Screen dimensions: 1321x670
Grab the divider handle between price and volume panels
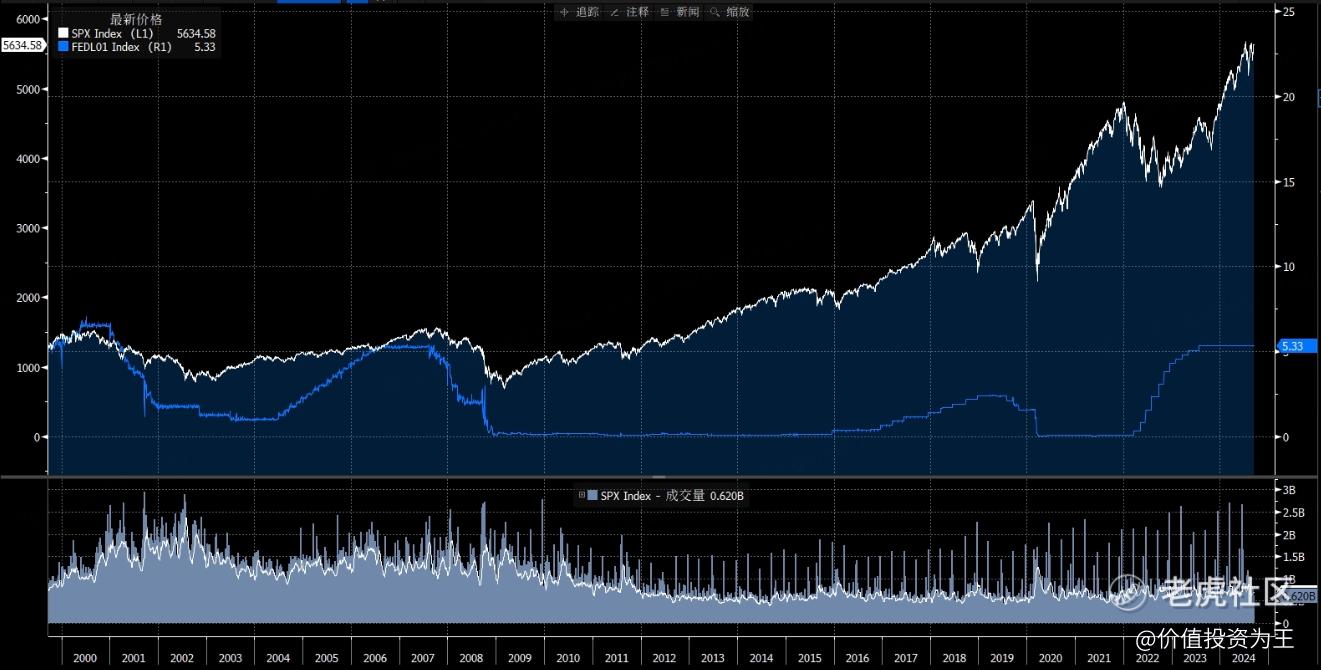click(x=658, y=478)
